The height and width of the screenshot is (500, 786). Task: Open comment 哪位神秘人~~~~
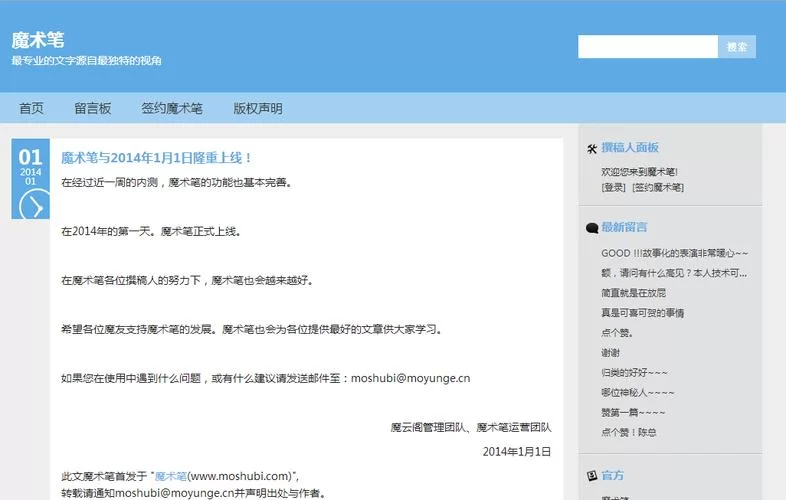[x=638, y=393]
